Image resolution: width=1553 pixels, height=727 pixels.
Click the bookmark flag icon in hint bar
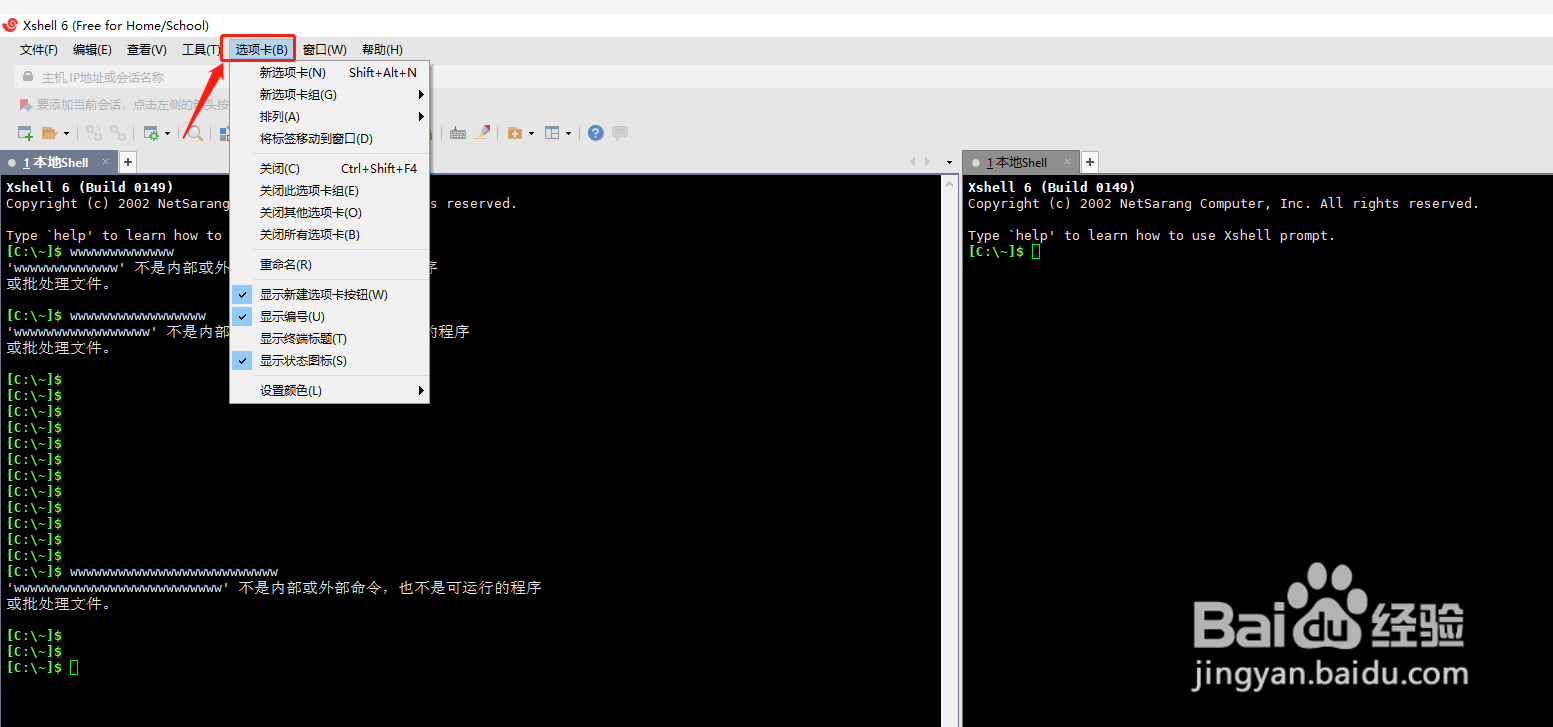coord(26,104)
